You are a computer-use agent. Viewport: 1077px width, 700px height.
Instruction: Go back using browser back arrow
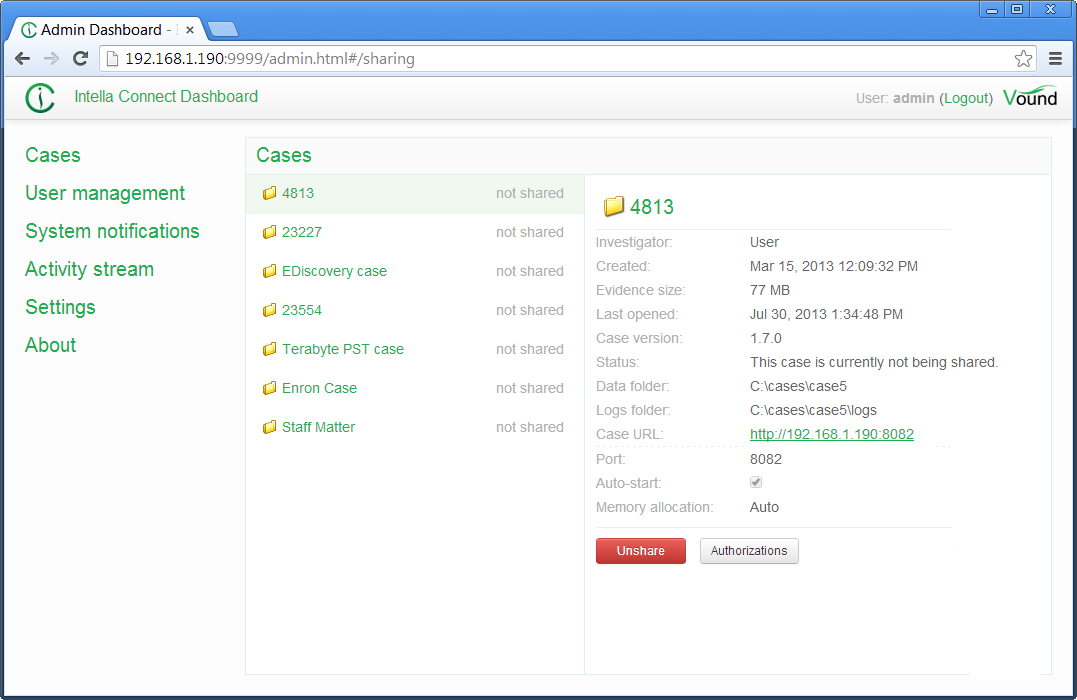pyautogui.click(x=22, y=59)
